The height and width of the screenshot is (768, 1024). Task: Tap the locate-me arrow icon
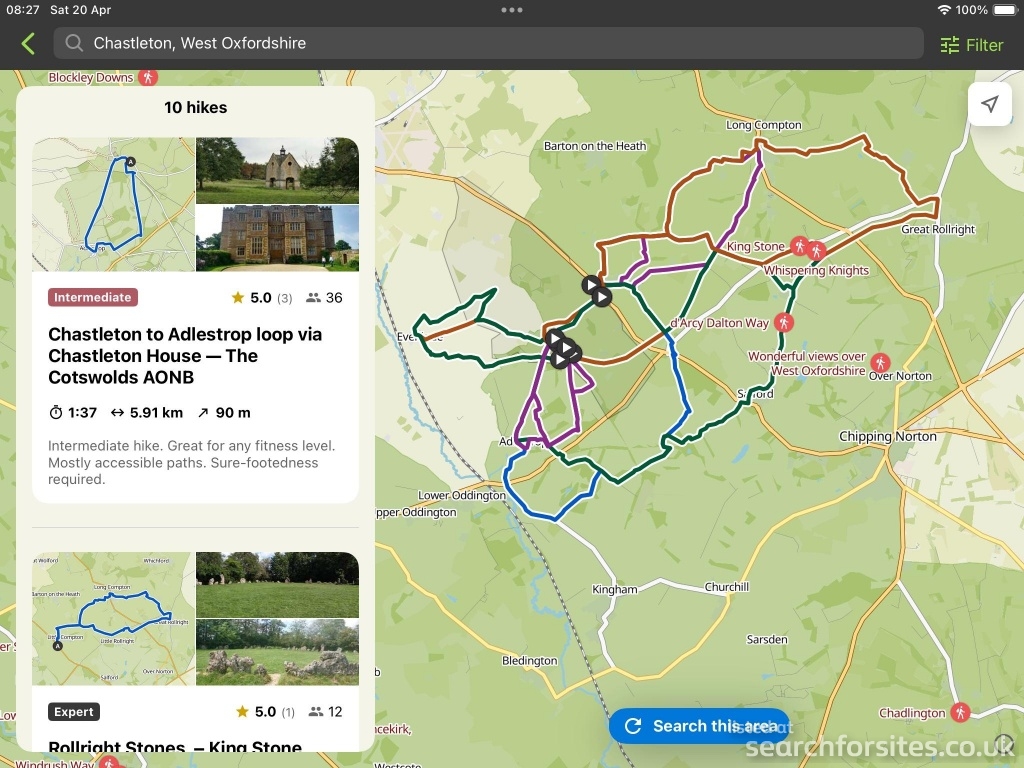point(989,105)
